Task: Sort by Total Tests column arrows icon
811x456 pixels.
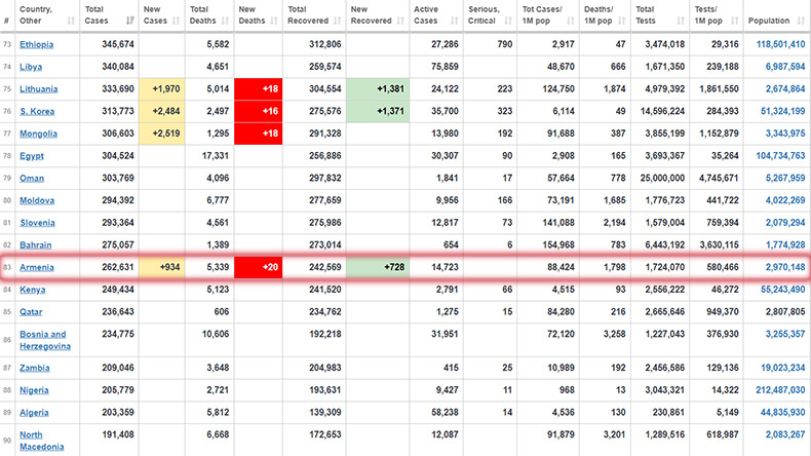Action: [x=681, y=21]
